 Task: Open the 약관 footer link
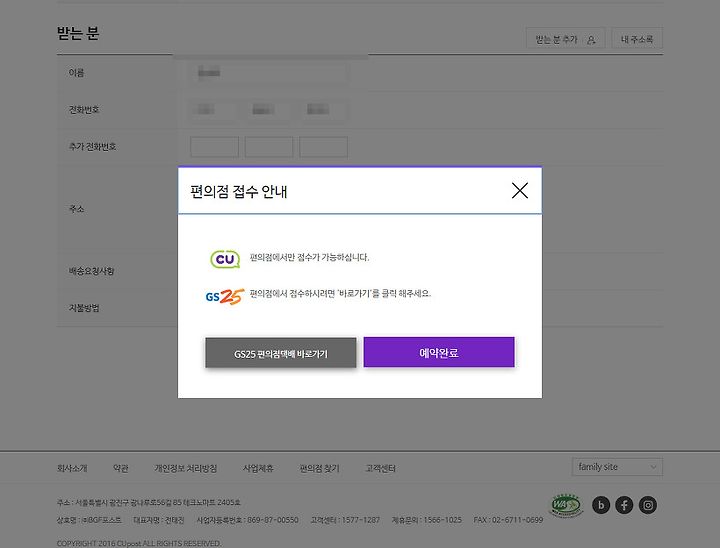click(121, 468)
